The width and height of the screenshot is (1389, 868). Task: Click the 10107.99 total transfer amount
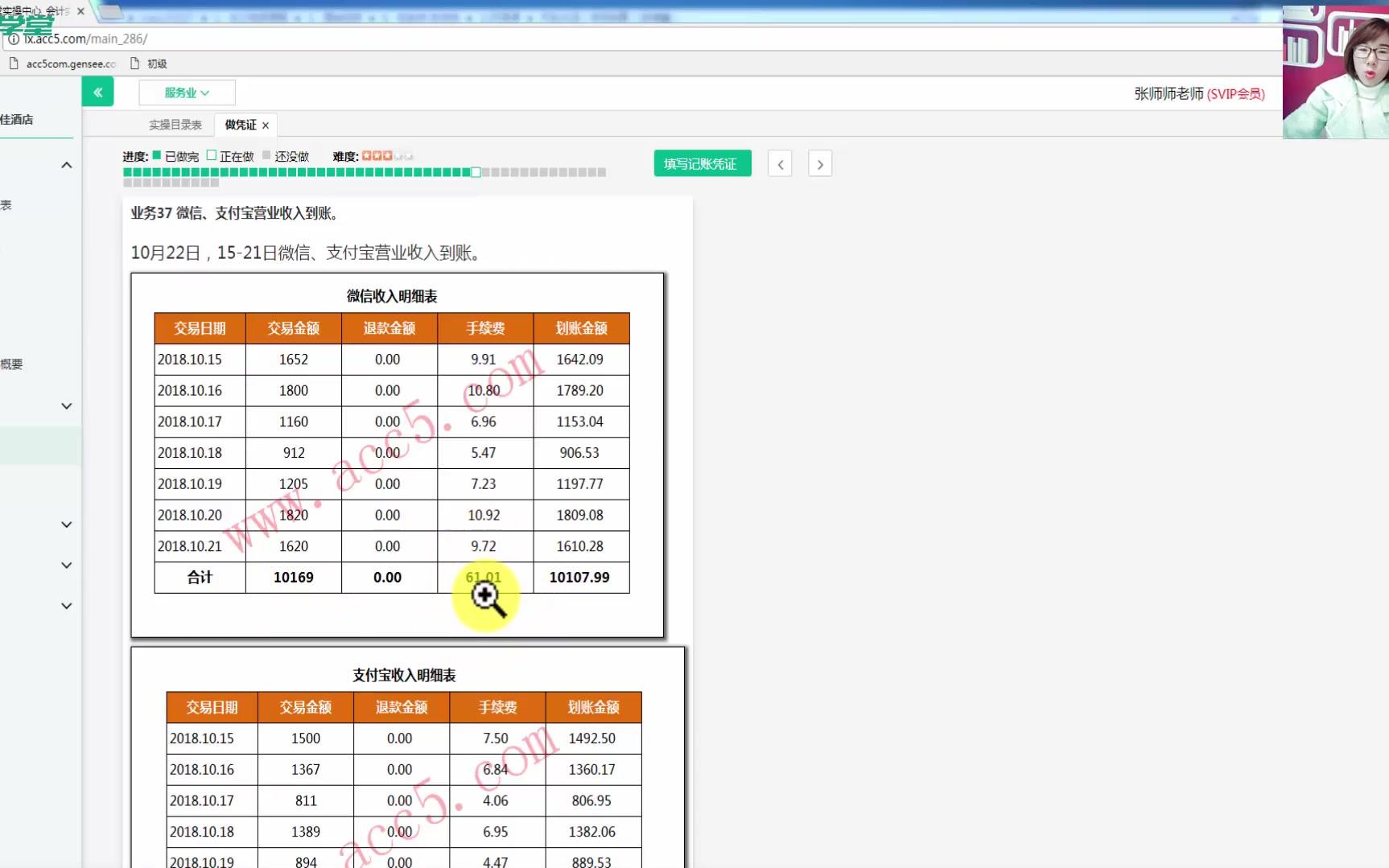580,578
